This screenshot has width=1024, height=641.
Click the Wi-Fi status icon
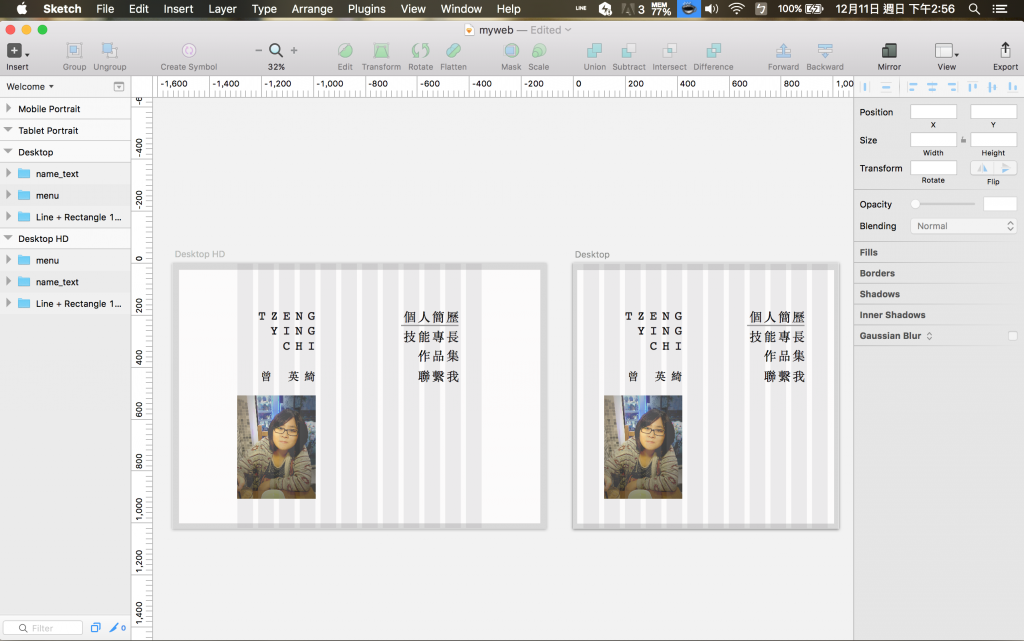[x=737, y=9]
